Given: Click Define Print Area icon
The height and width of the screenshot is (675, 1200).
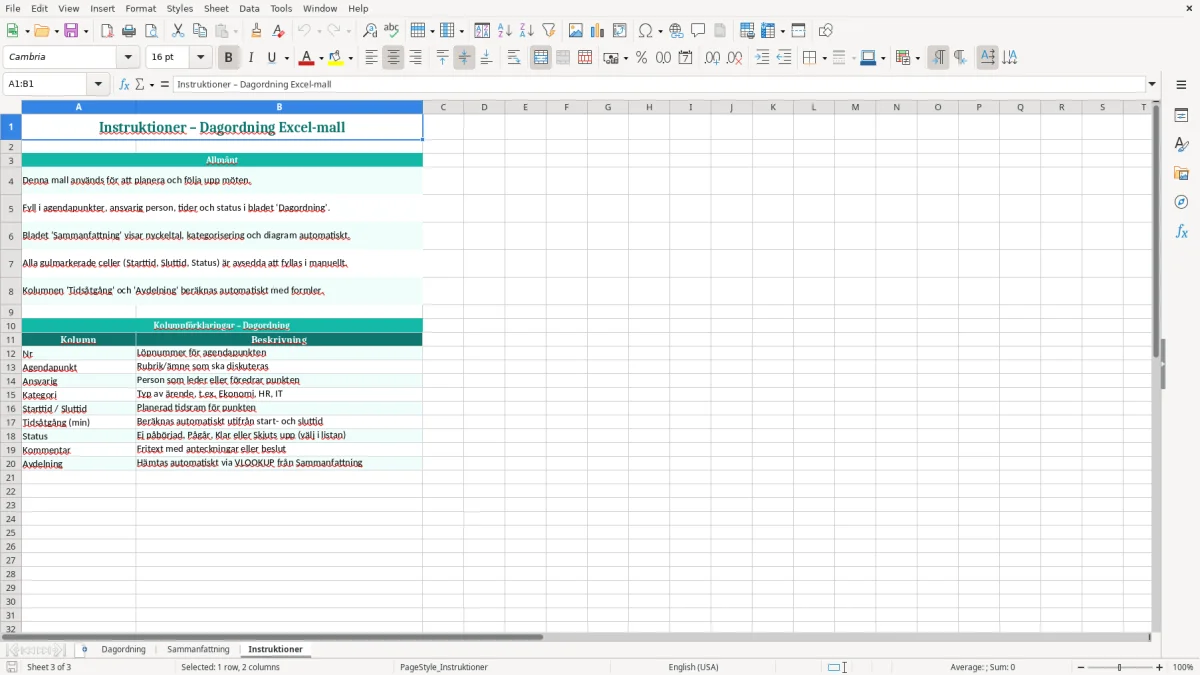Looking at the screenshot, I should pyautogui.click(x=747, y=31).
